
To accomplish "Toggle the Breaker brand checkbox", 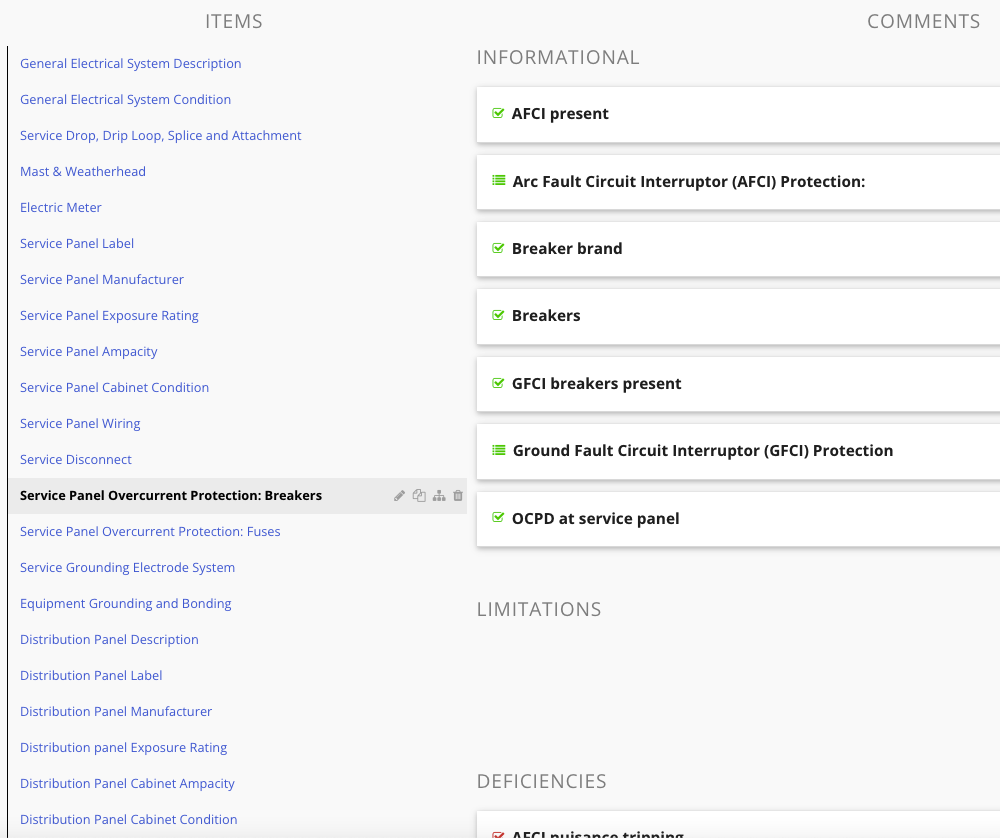I will pos(498,248).
